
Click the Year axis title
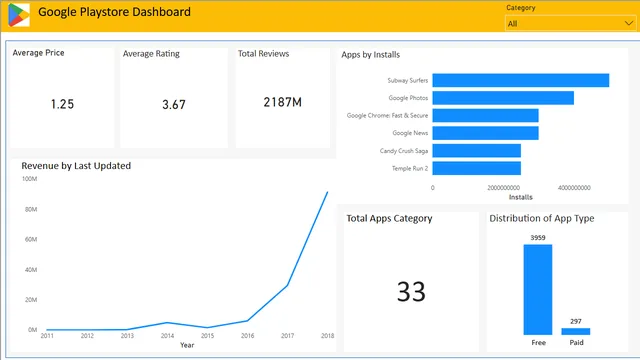click(x=187, y=345)
